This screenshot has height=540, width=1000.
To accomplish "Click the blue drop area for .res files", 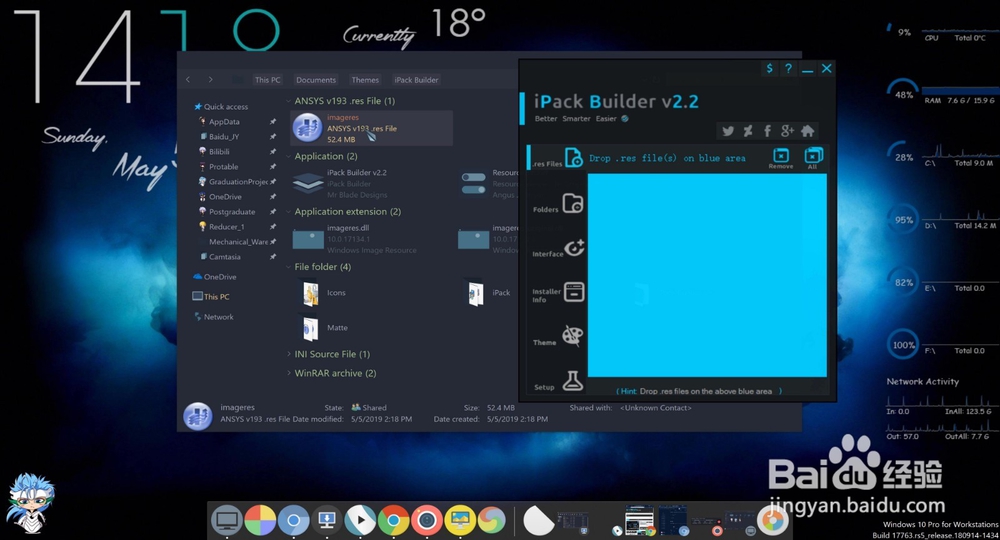I will tap(707, 275).
